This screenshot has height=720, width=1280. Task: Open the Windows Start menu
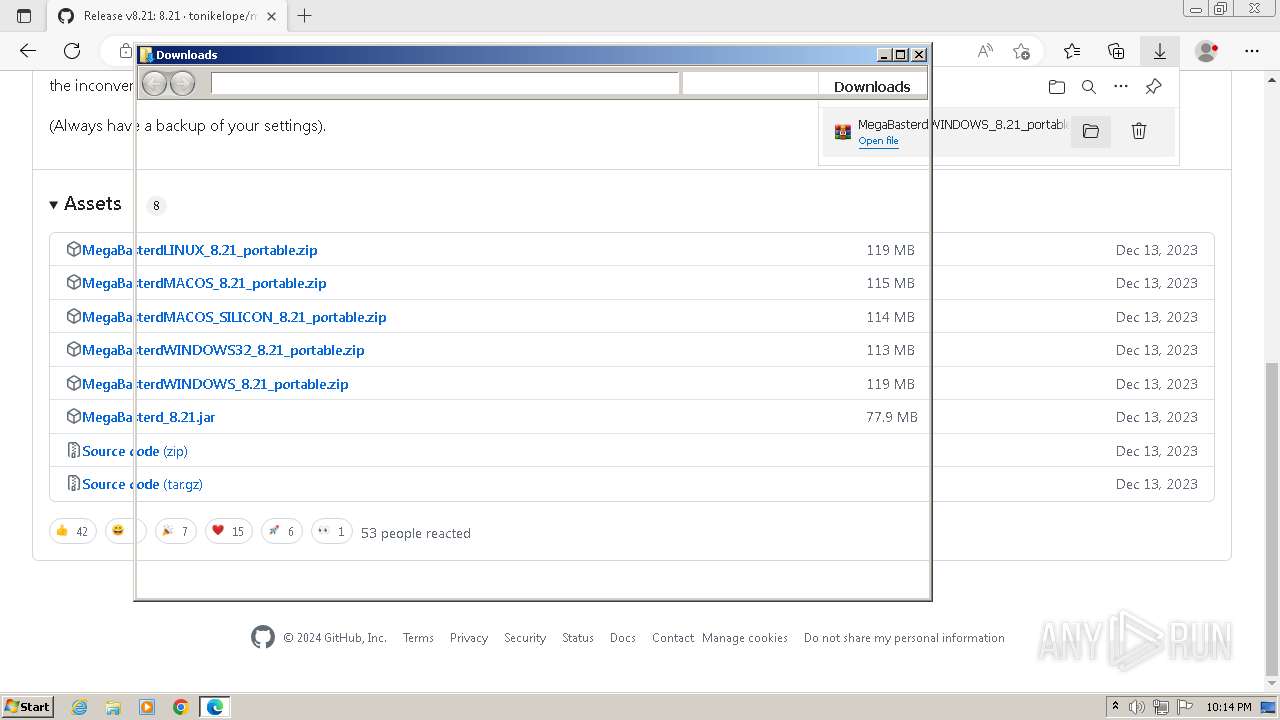[x=28, y=706]
